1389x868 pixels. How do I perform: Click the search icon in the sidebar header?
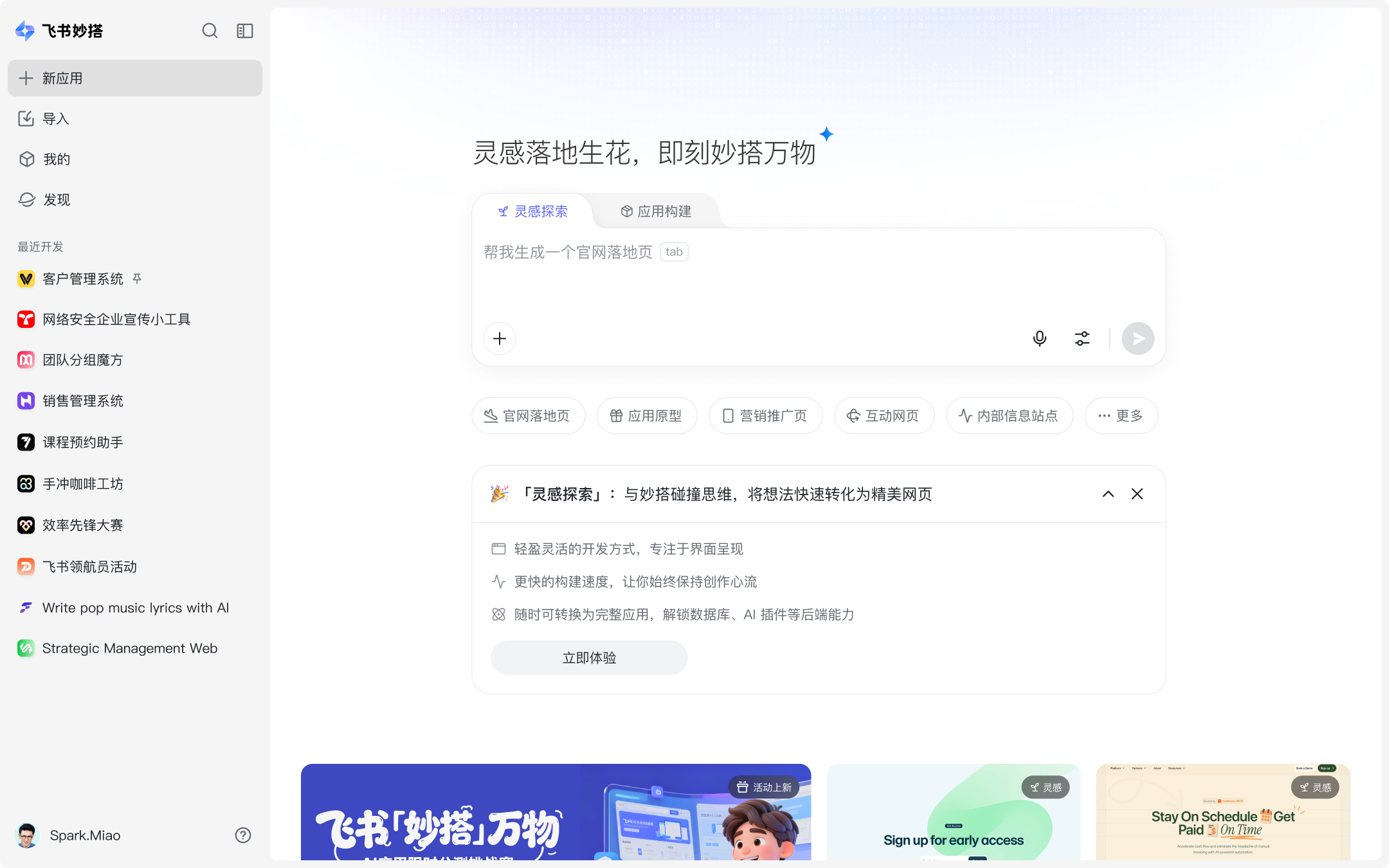tap(210, 31)
